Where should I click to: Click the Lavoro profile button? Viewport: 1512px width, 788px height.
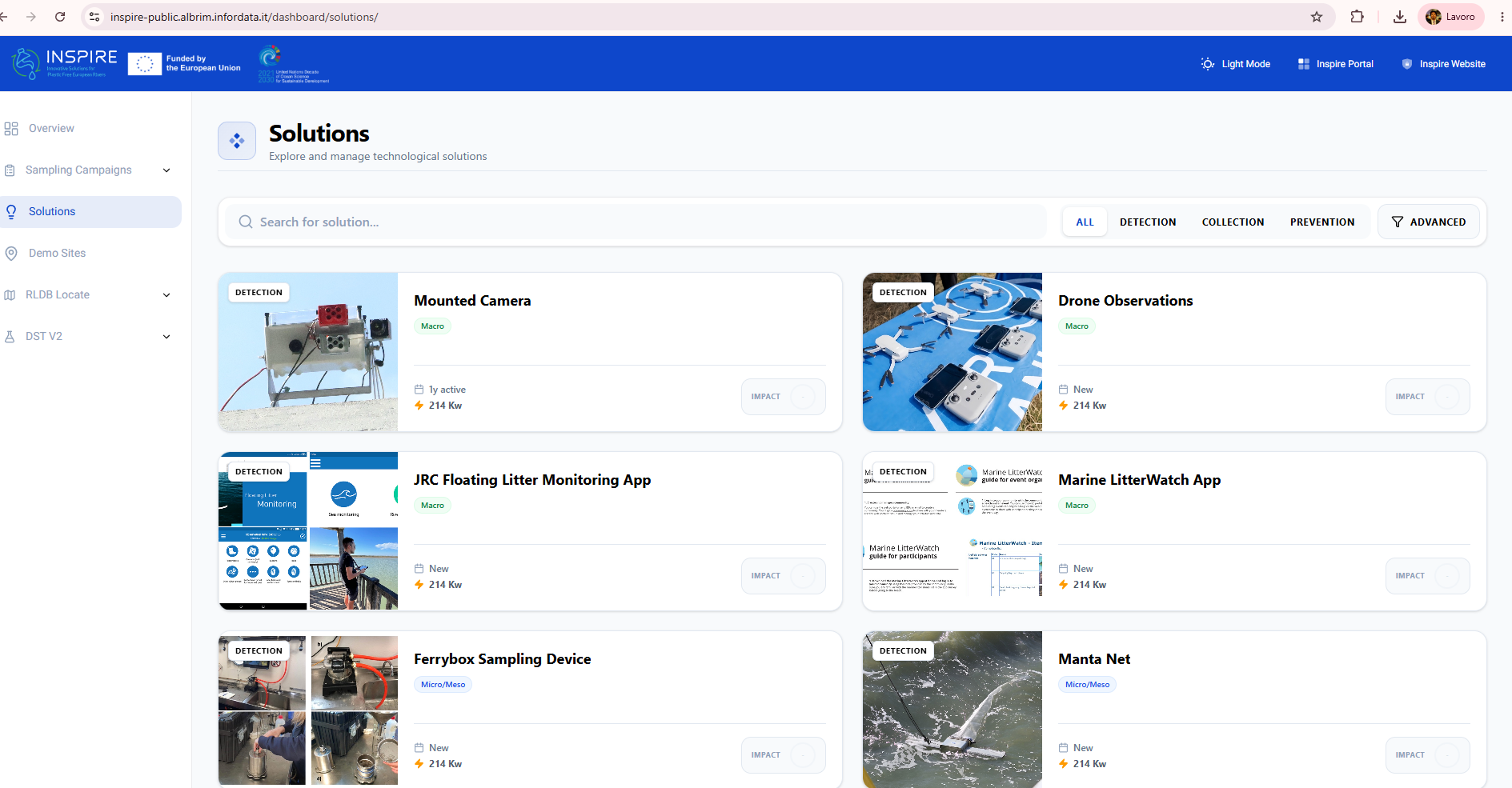[x=1450, y=17]
